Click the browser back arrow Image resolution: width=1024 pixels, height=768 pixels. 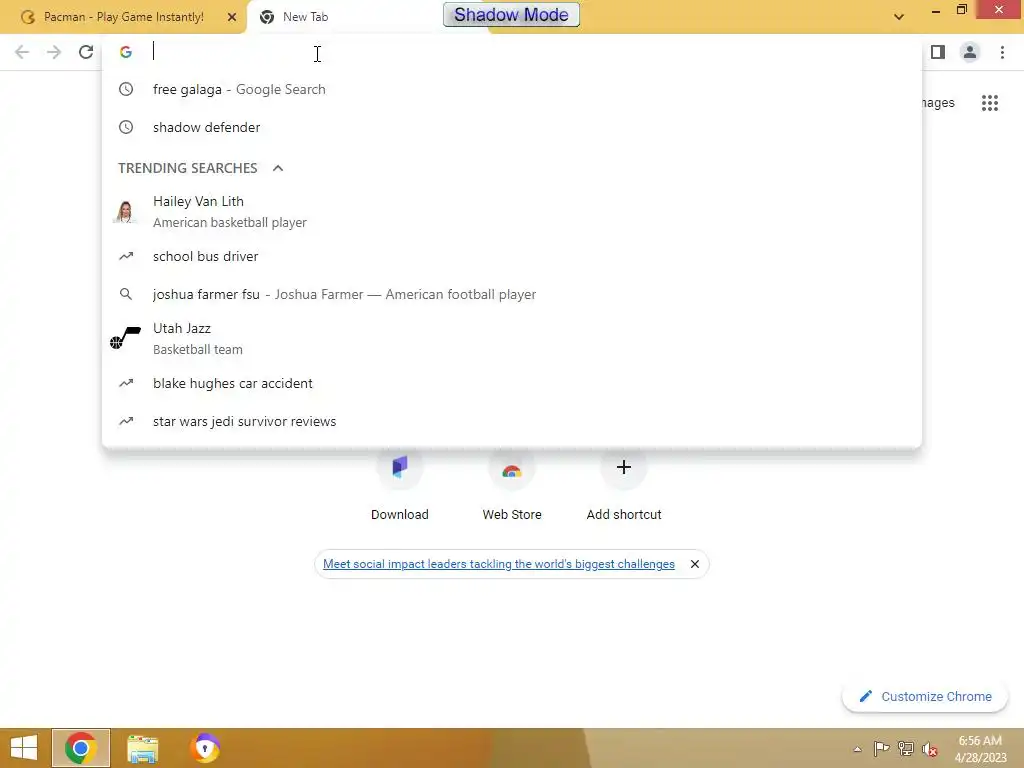pyautogui.click(x=22, y=52)
